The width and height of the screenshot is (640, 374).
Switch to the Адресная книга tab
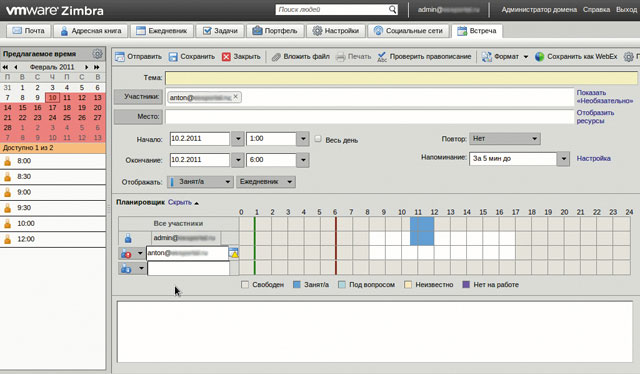91,31
